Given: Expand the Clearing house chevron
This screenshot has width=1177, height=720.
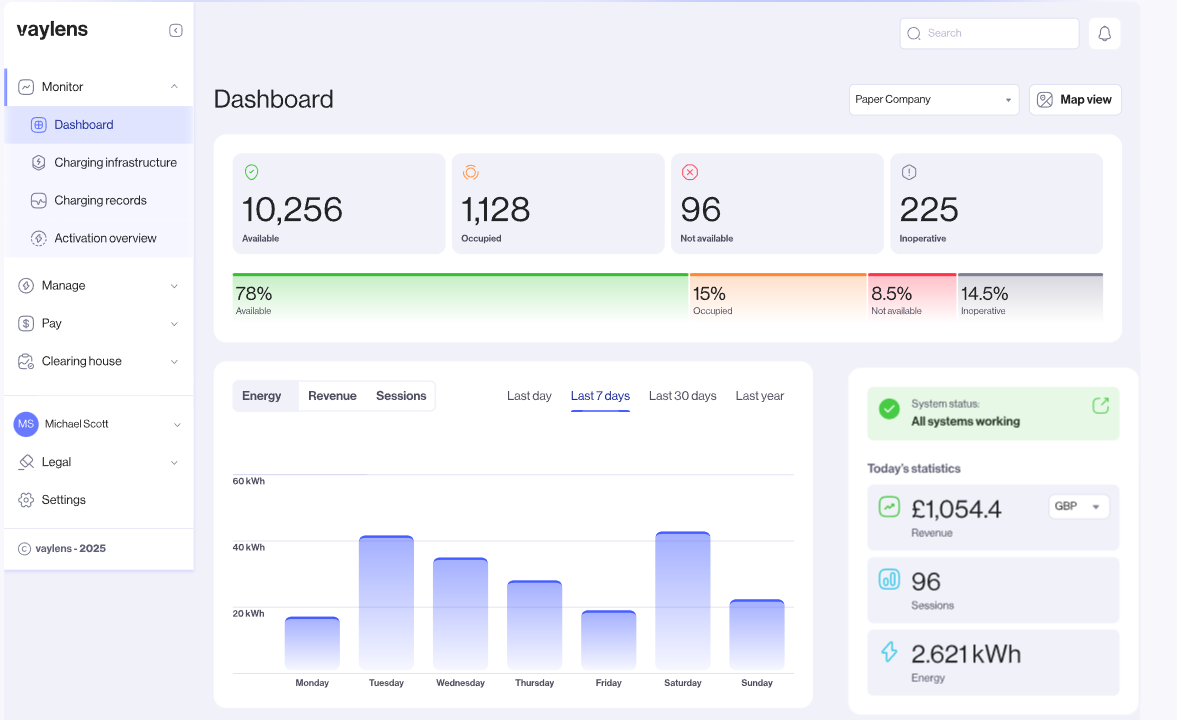Looking at the screenshot, I should point(174,361).
